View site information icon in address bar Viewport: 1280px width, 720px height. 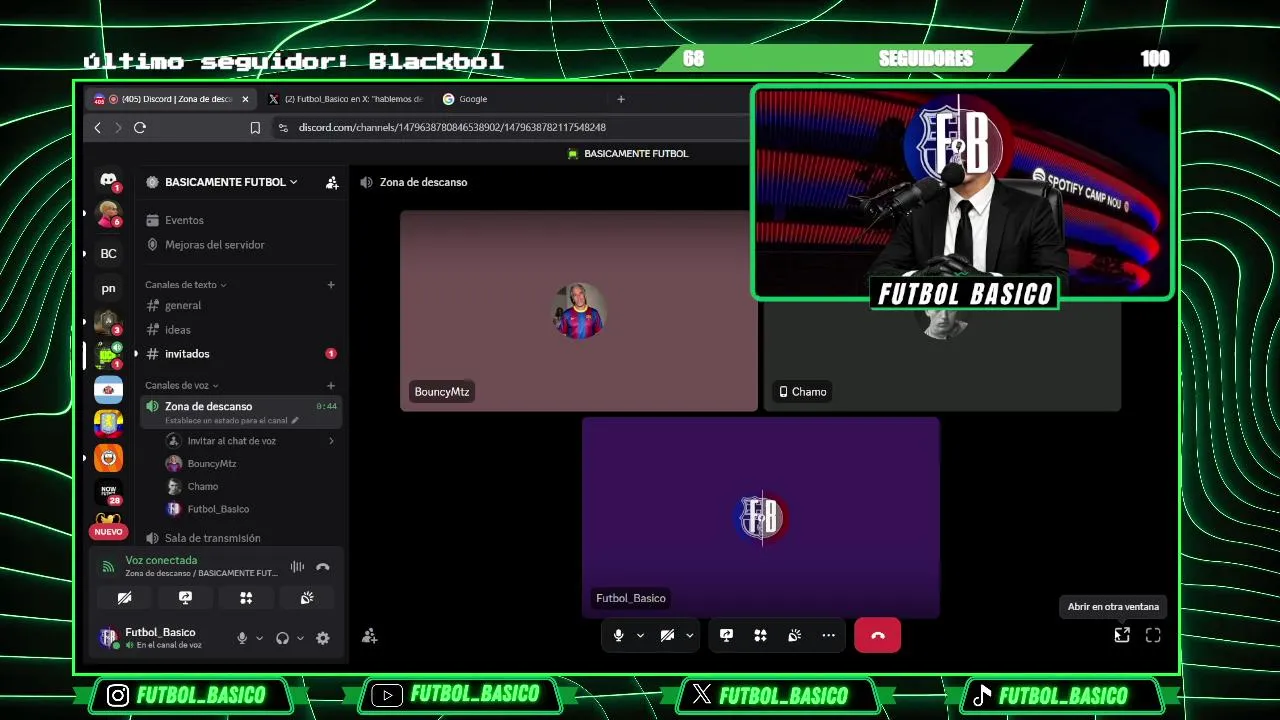283,128
